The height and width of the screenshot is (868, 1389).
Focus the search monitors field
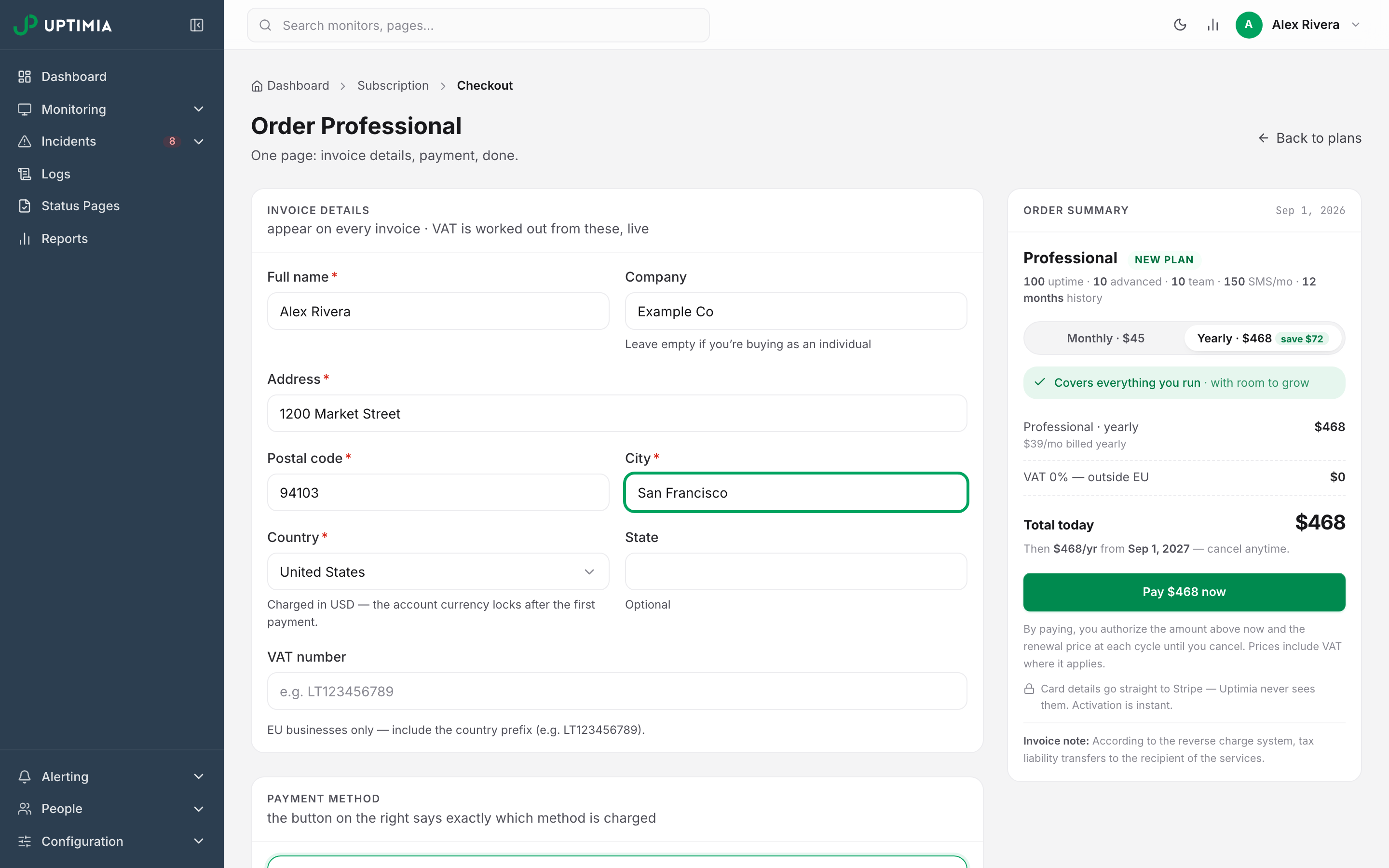(478, 25)
